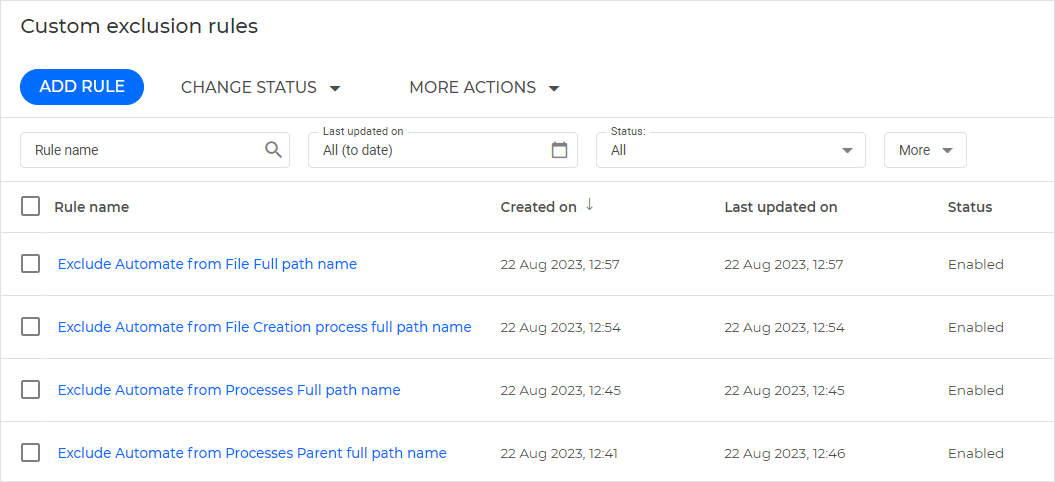Select checkbox for File Creation process rule

(x=31, y=327)
